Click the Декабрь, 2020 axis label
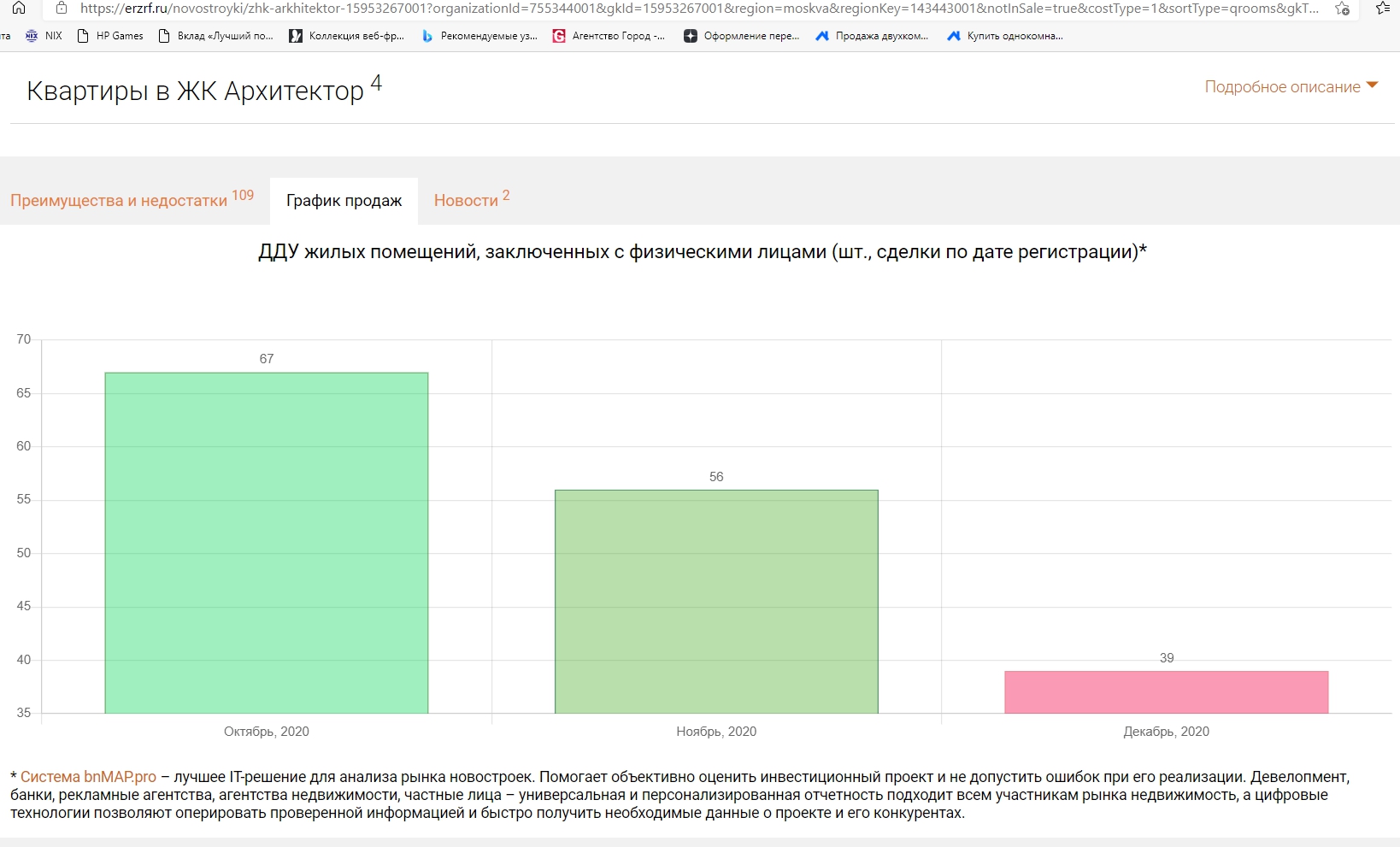This screenshot has width=1400, height=847. [x=1167, y=732]
